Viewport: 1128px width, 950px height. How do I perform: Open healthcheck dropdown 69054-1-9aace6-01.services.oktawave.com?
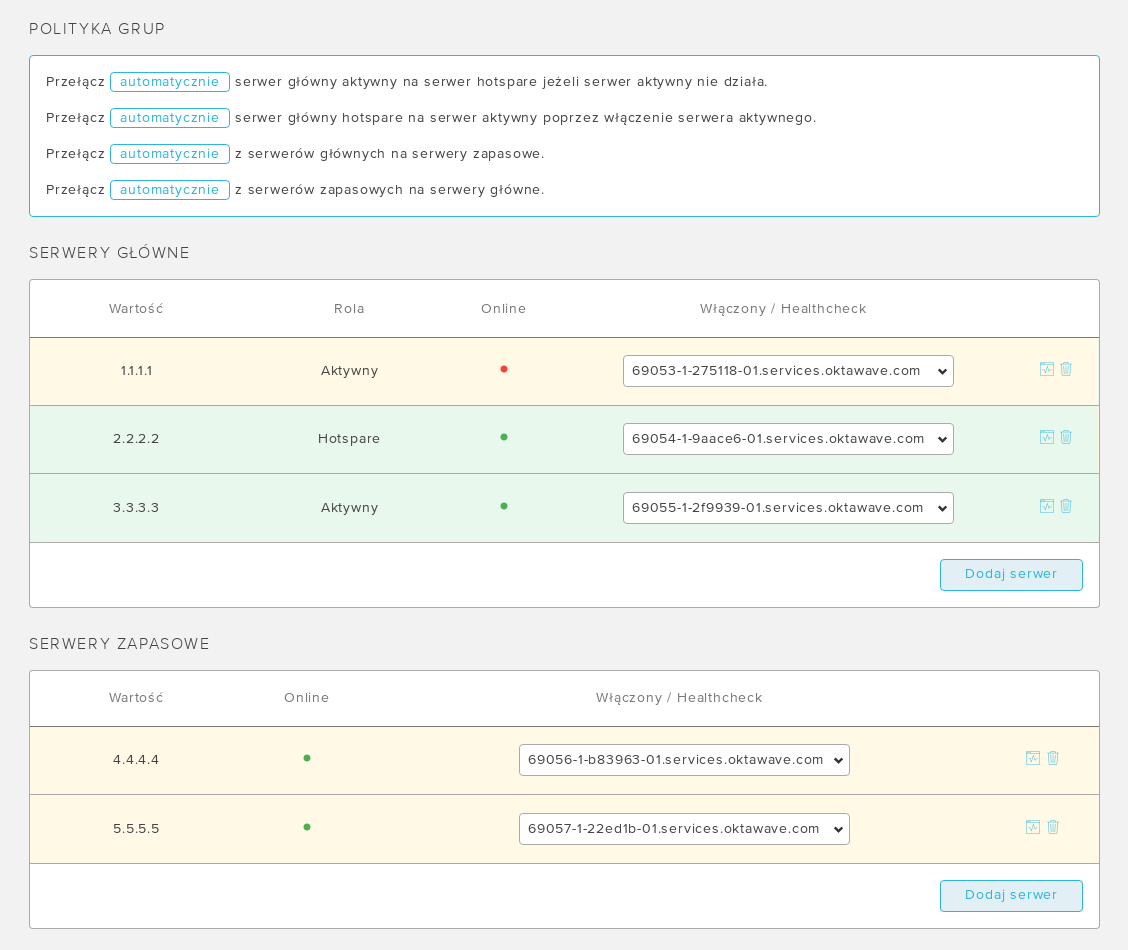pyautogui.click(x=788, y=439)
